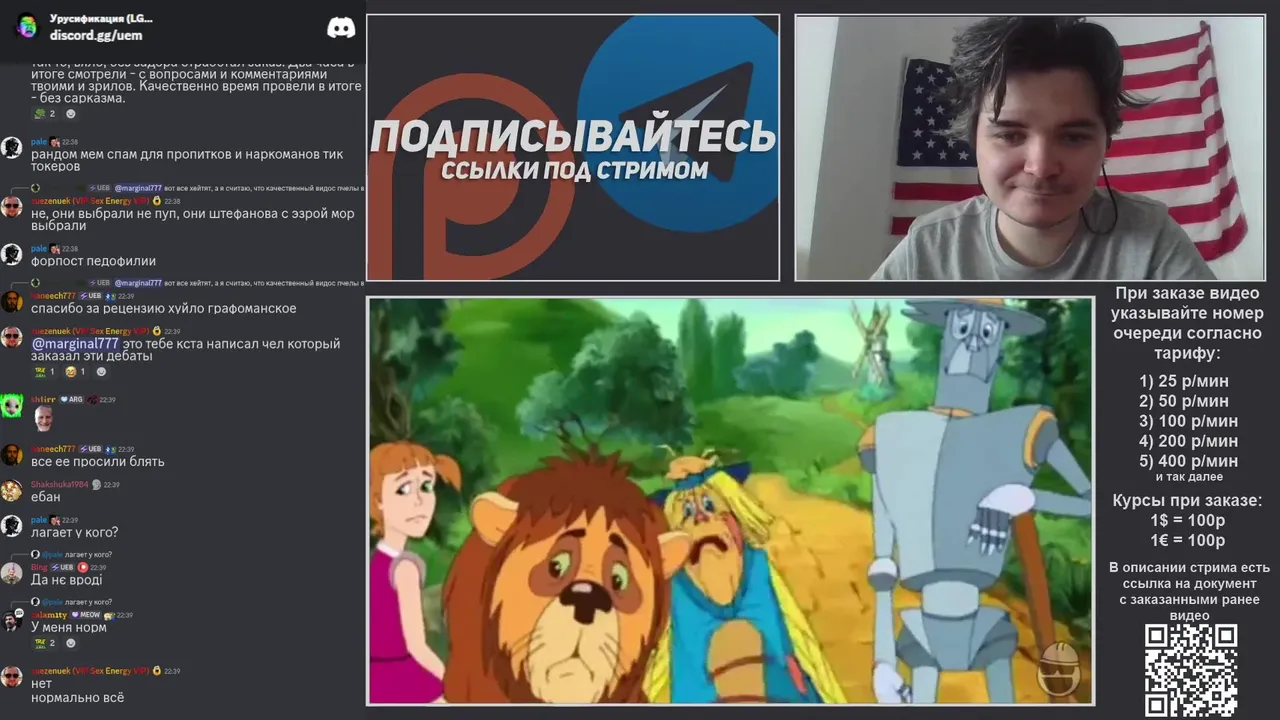Click haneech777's avatar beside 'спасибо за рецензию'
The image size is (1280, 720).
tap(11, 301)
